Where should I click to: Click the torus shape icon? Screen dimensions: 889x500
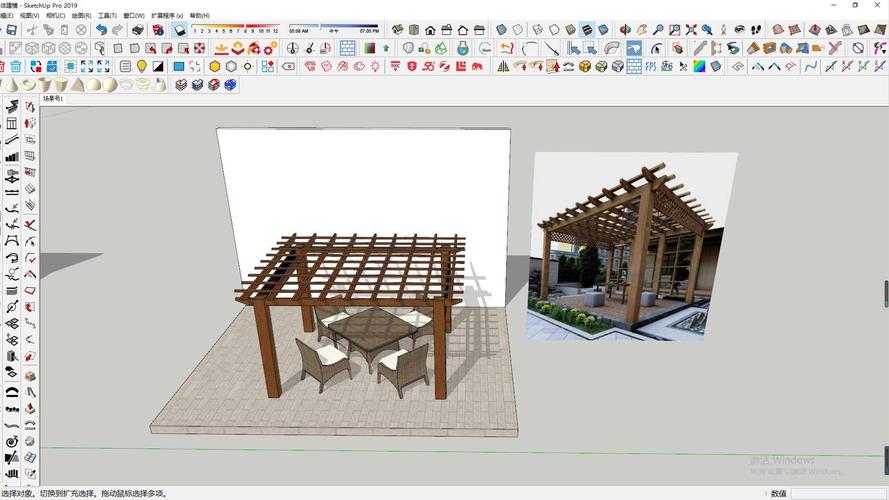click(x=28, y=85)
